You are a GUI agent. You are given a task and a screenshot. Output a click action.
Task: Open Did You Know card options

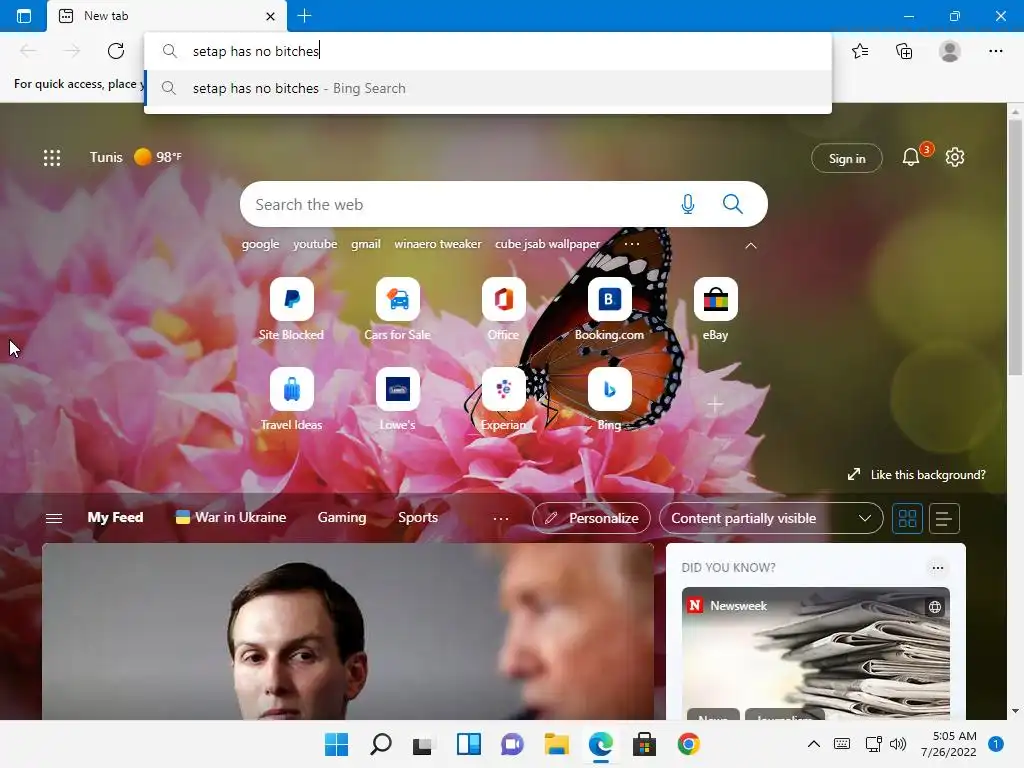pos(938,568)
